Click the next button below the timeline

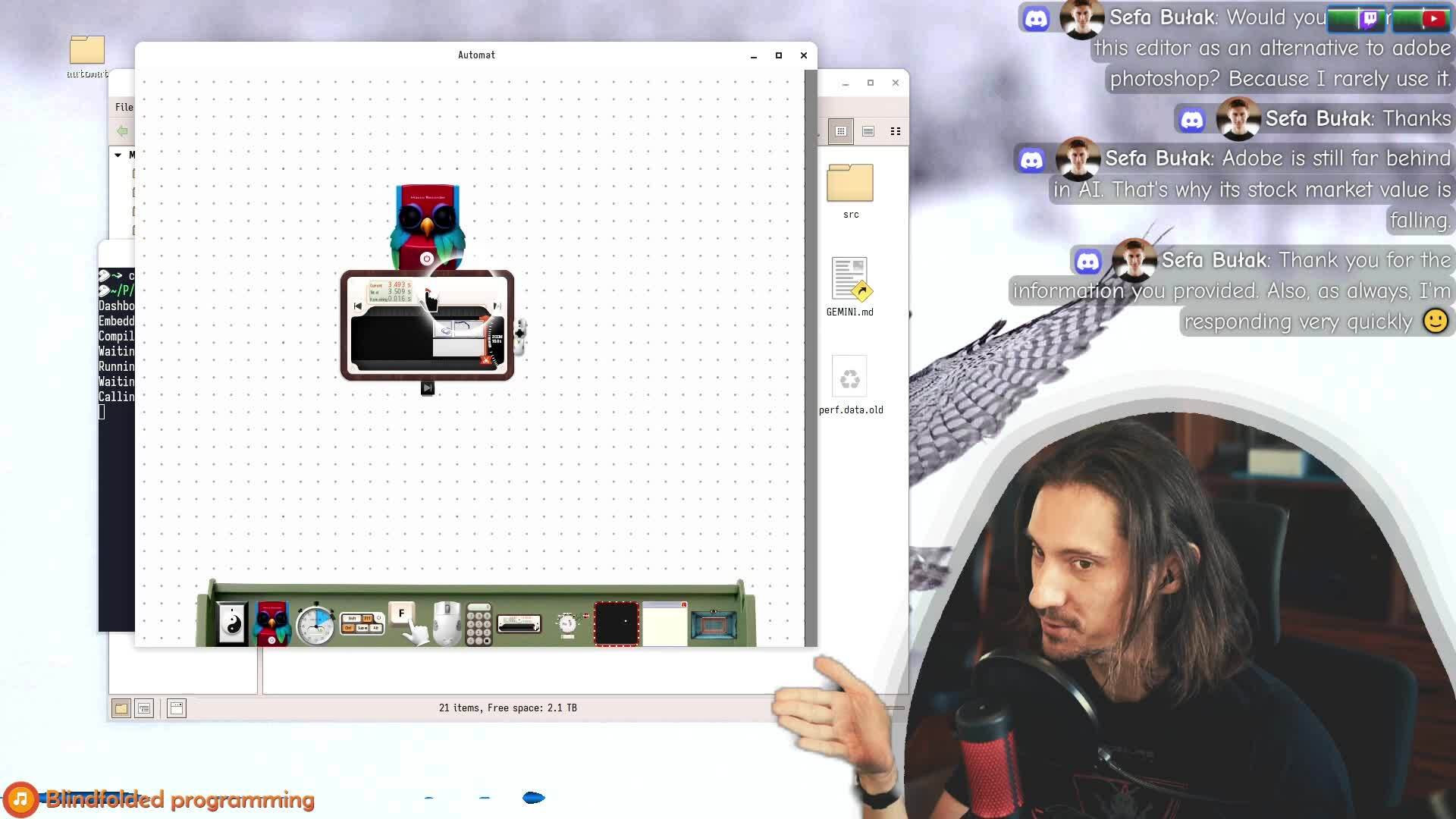428,388
